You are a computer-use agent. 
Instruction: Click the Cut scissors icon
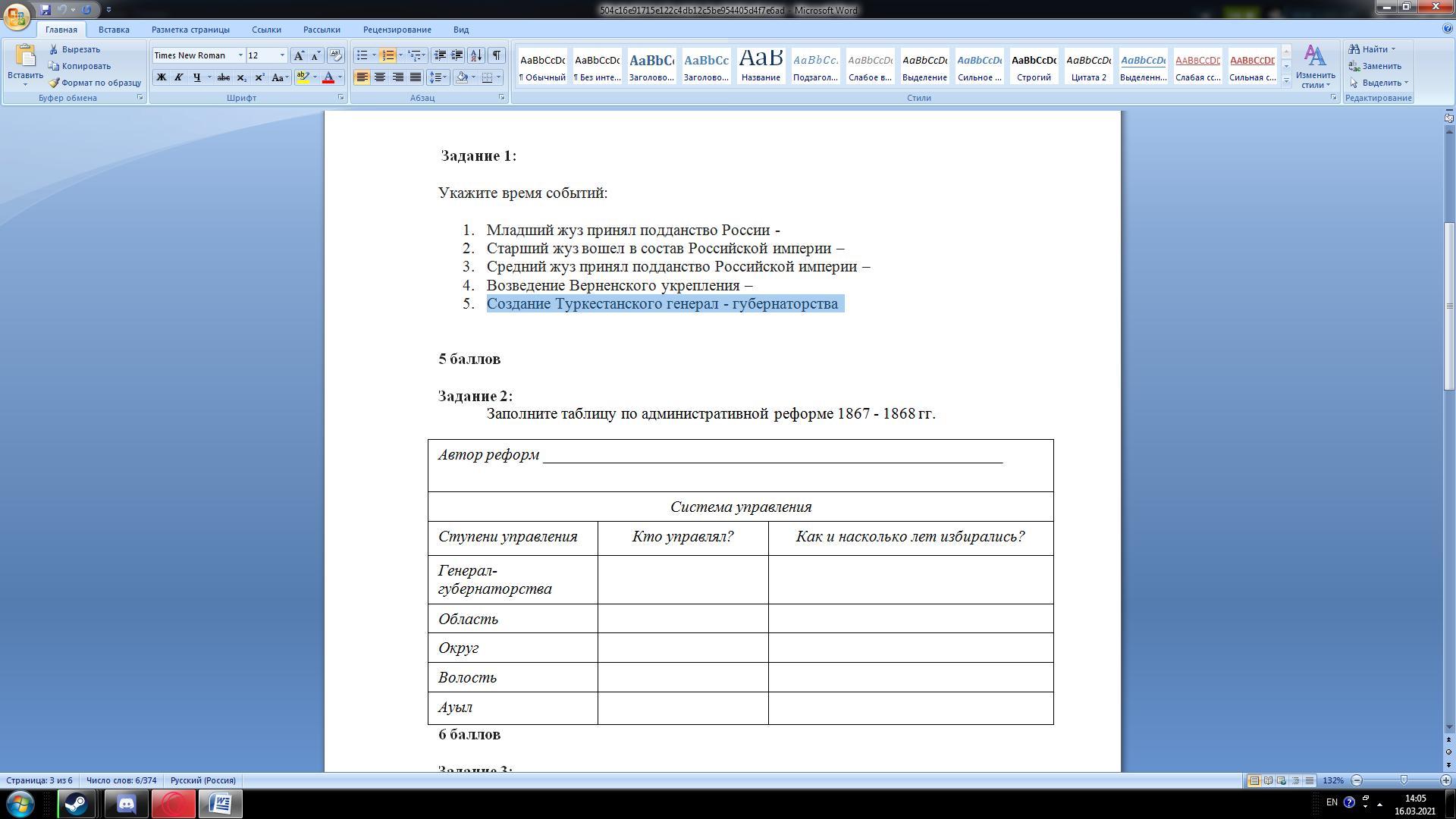click(55, 49)
